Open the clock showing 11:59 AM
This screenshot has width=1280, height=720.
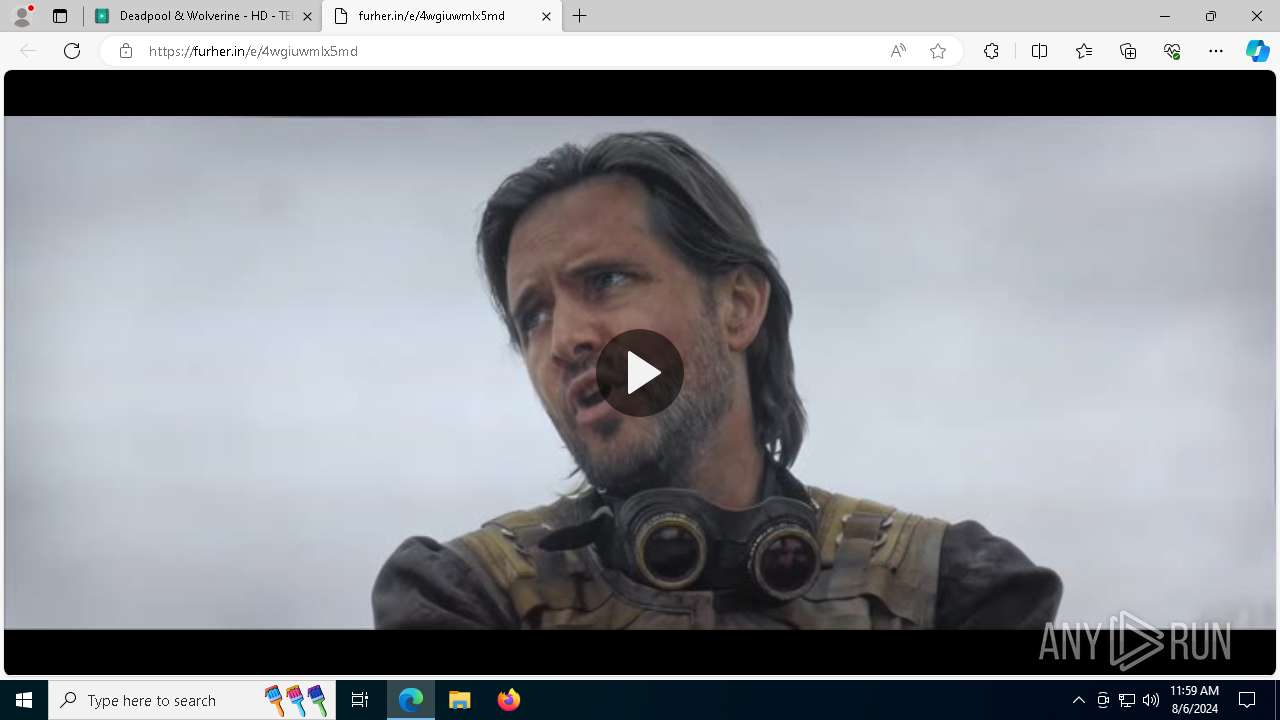point(1194,700)
